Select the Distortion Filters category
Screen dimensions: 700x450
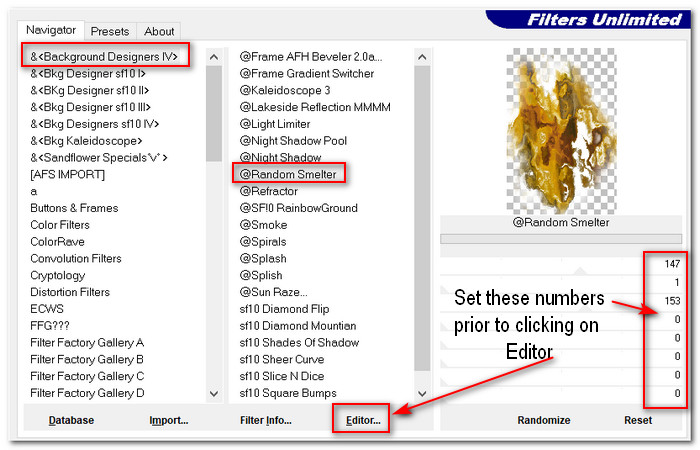pos(70,292)
